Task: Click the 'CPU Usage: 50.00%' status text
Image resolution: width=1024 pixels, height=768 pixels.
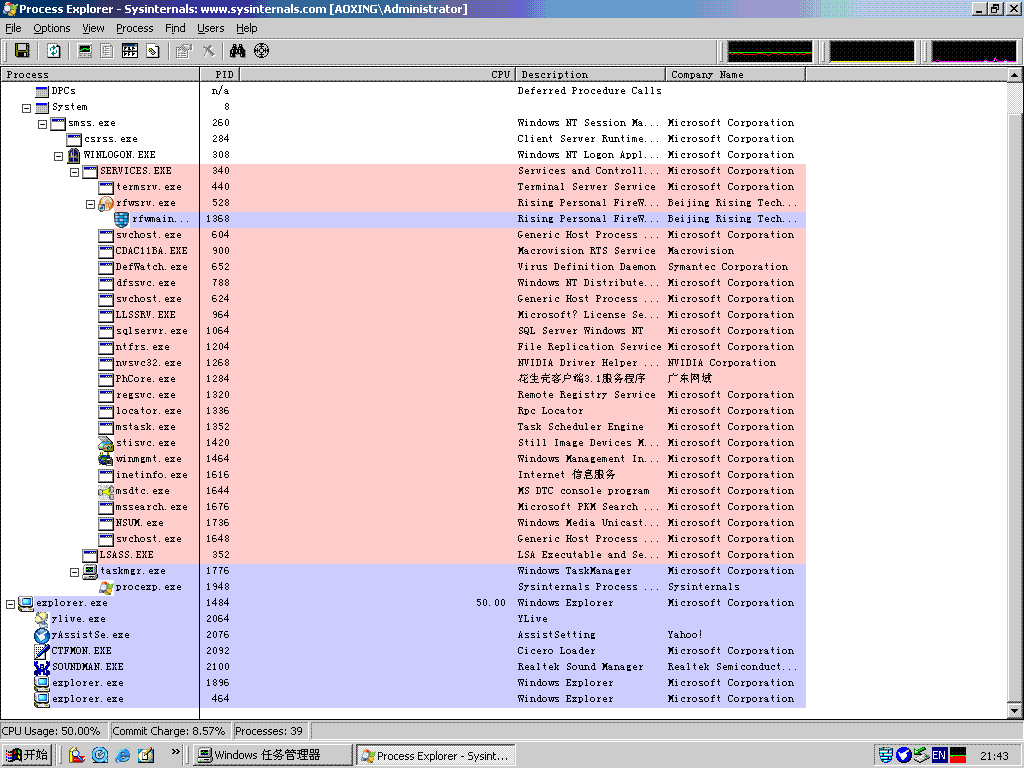Action: coord(51,731)
